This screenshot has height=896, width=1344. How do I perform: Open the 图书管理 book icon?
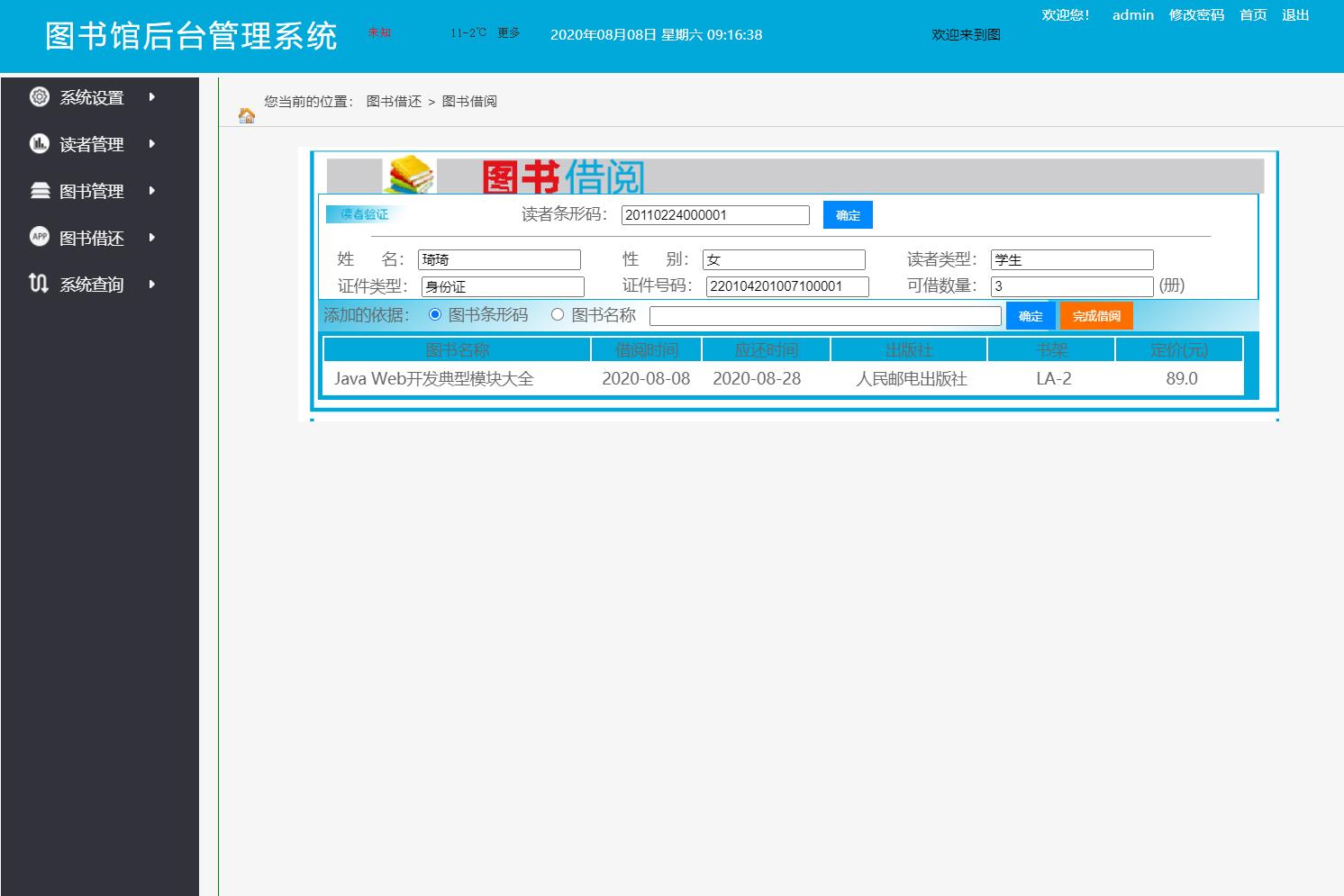[38, 190]
